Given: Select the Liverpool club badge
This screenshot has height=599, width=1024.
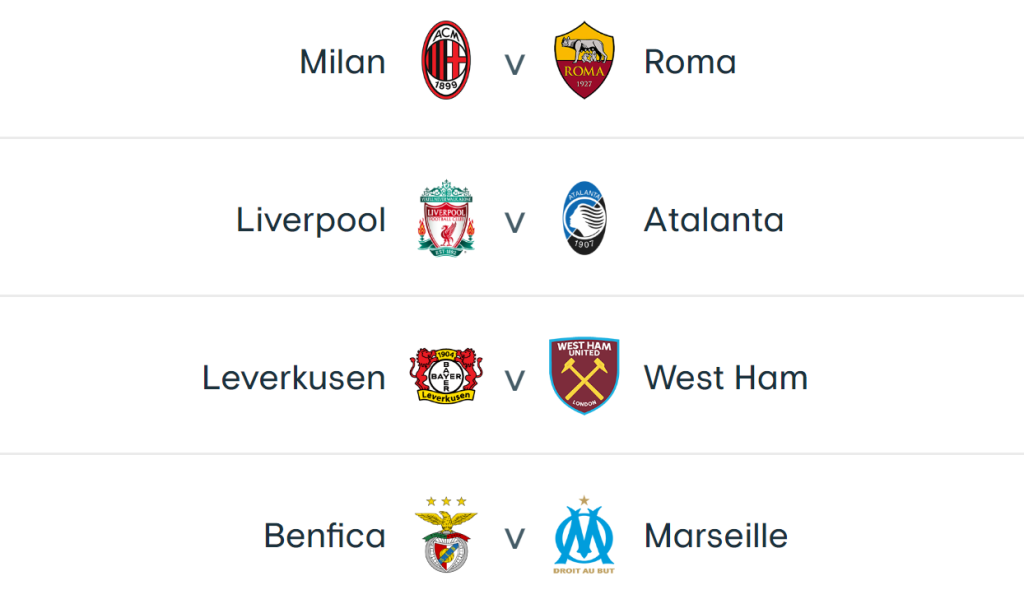Looking at the screenshot, I should (445, 218).
